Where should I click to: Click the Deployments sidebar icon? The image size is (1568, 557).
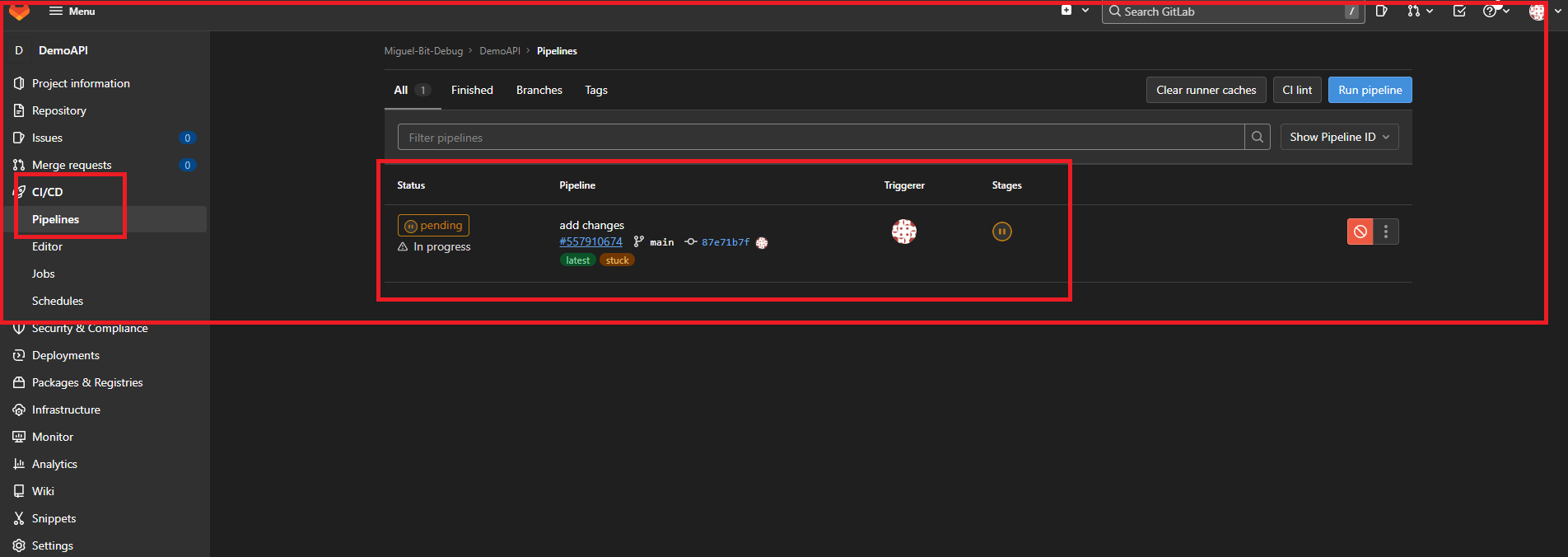click(x=19, y=355)
